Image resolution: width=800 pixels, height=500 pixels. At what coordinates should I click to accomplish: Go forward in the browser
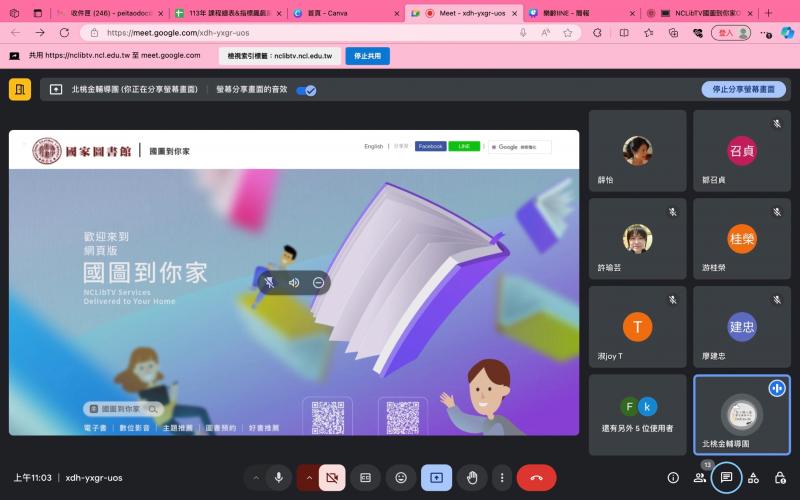[x=40, y=33]
